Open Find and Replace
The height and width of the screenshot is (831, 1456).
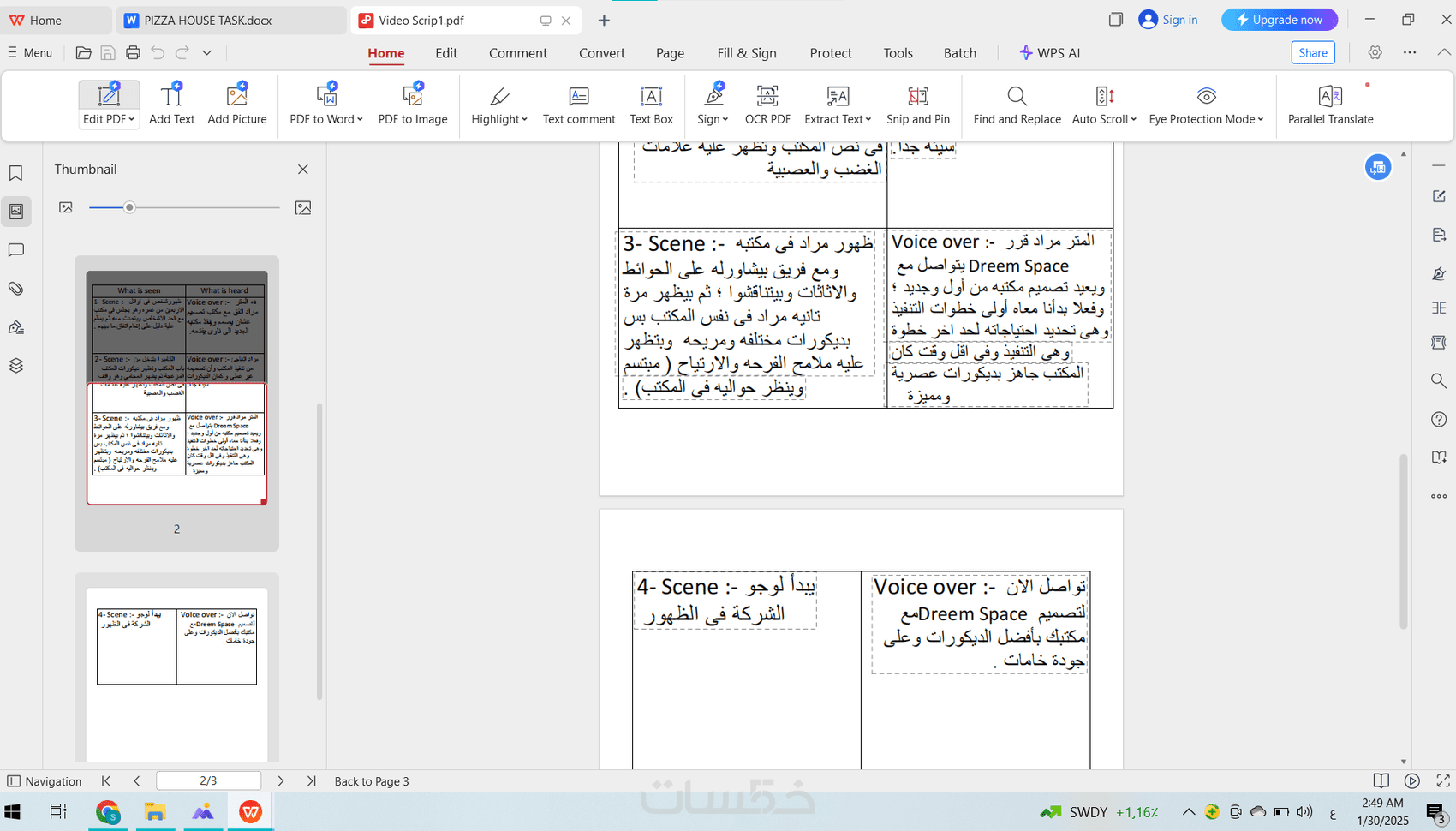pos(1017,105)
